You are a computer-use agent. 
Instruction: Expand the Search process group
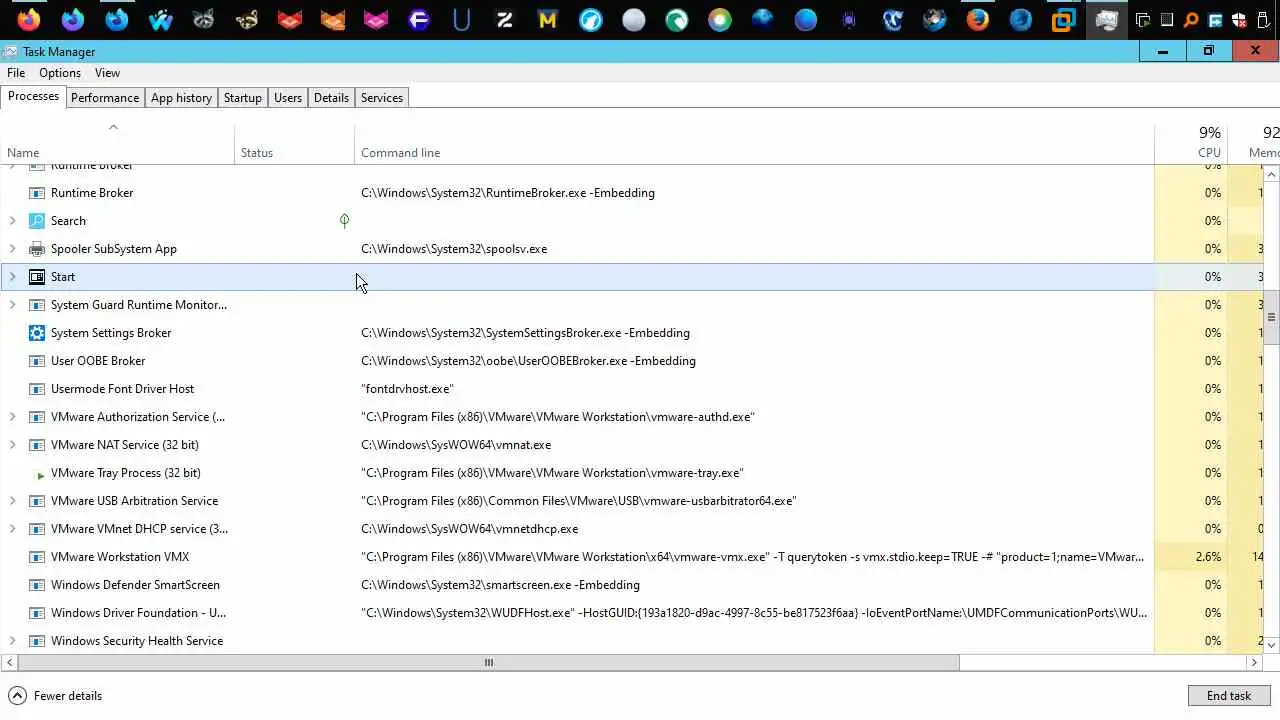pos(12,221)
